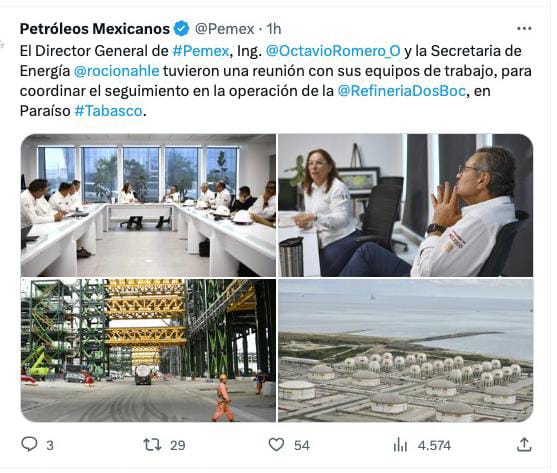Open the three-dot more options menu
557x473 pixels.
[524, 28]
